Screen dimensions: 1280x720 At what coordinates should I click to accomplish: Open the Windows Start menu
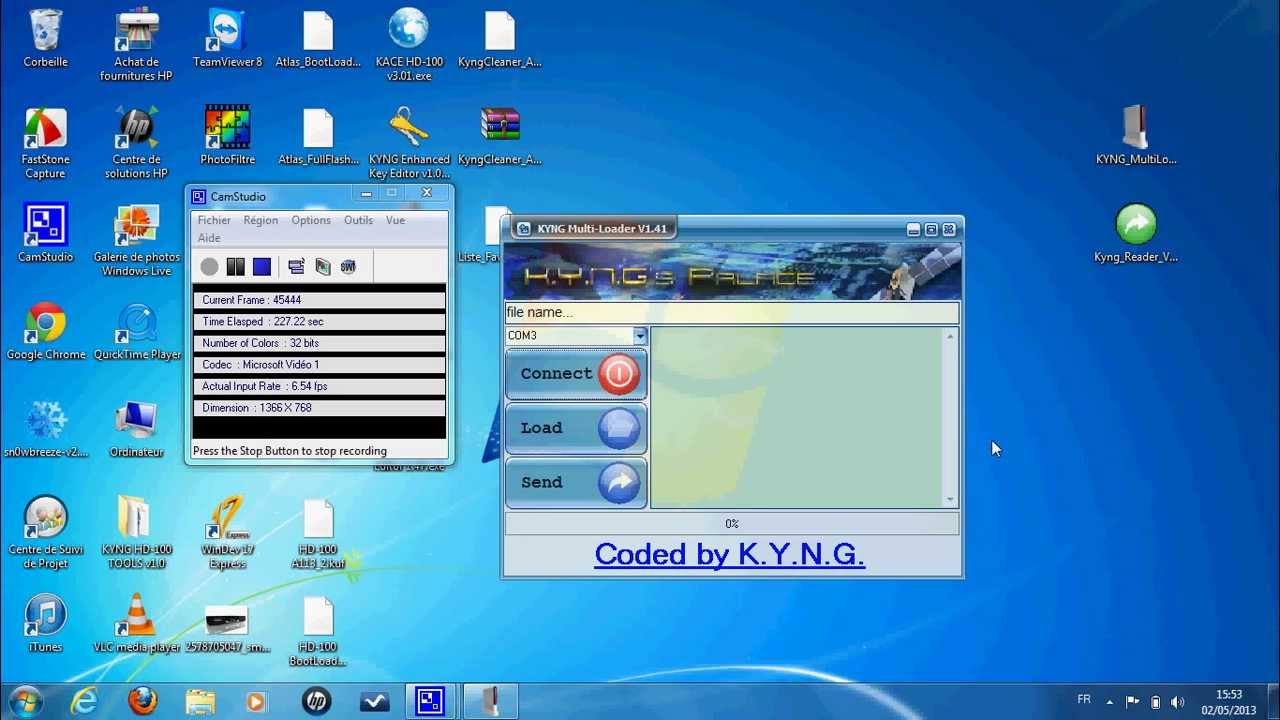[x=25, y=701]
